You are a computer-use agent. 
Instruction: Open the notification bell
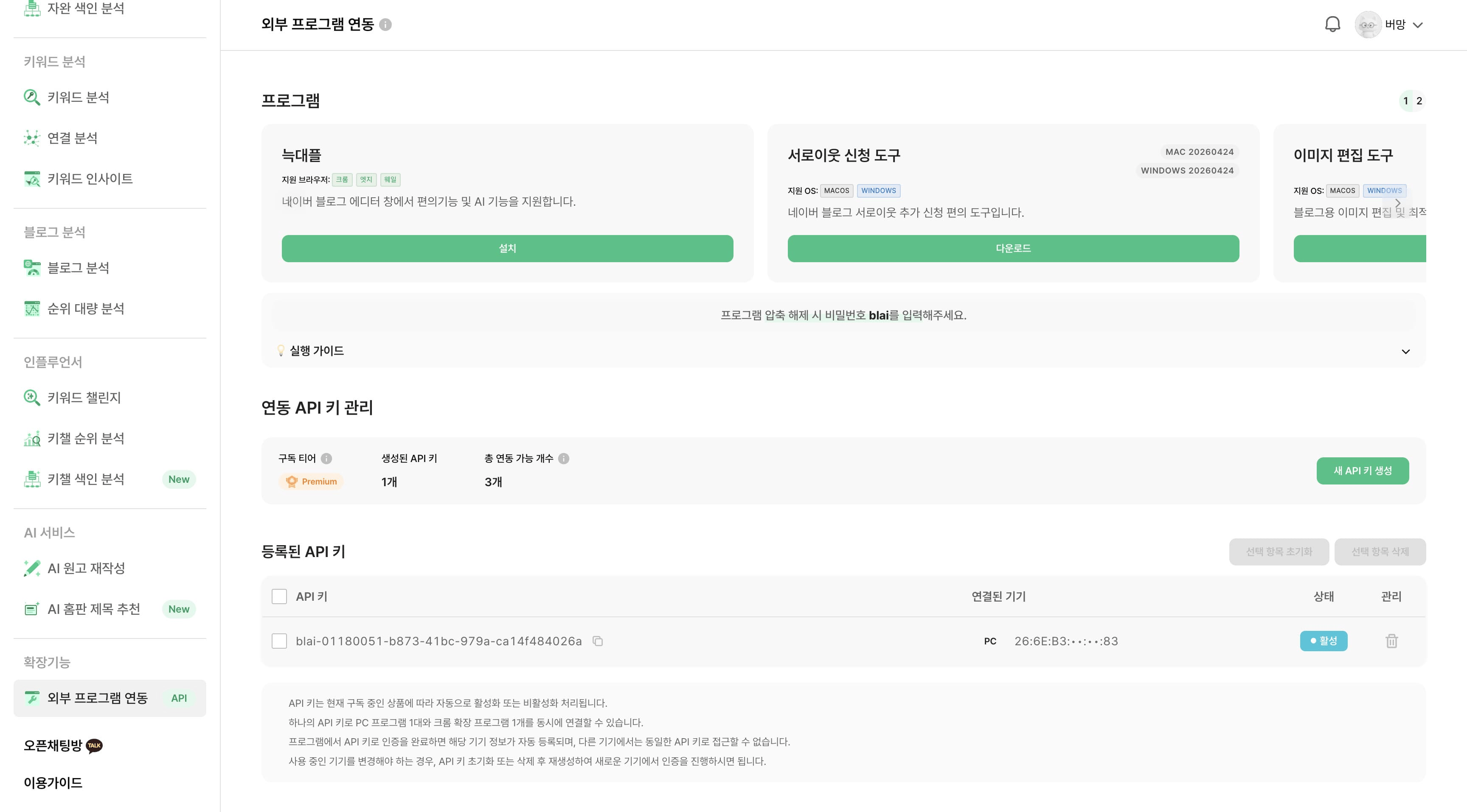pyautogui.click(x=1332, y=25)
